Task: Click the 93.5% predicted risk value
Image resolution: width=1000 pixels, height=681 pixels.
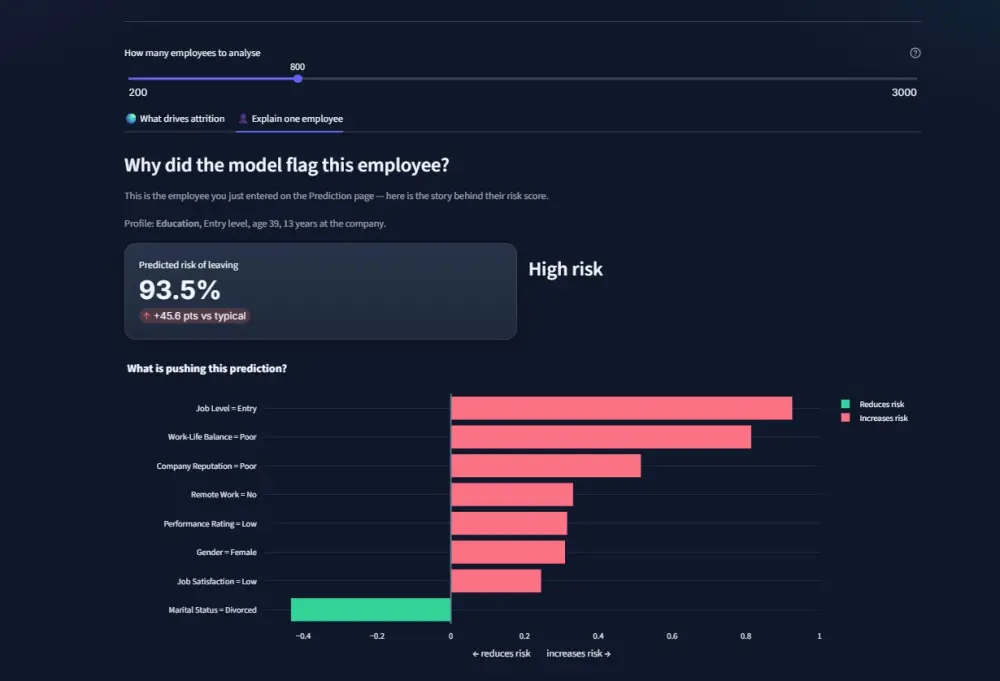Action: (180, 290)
